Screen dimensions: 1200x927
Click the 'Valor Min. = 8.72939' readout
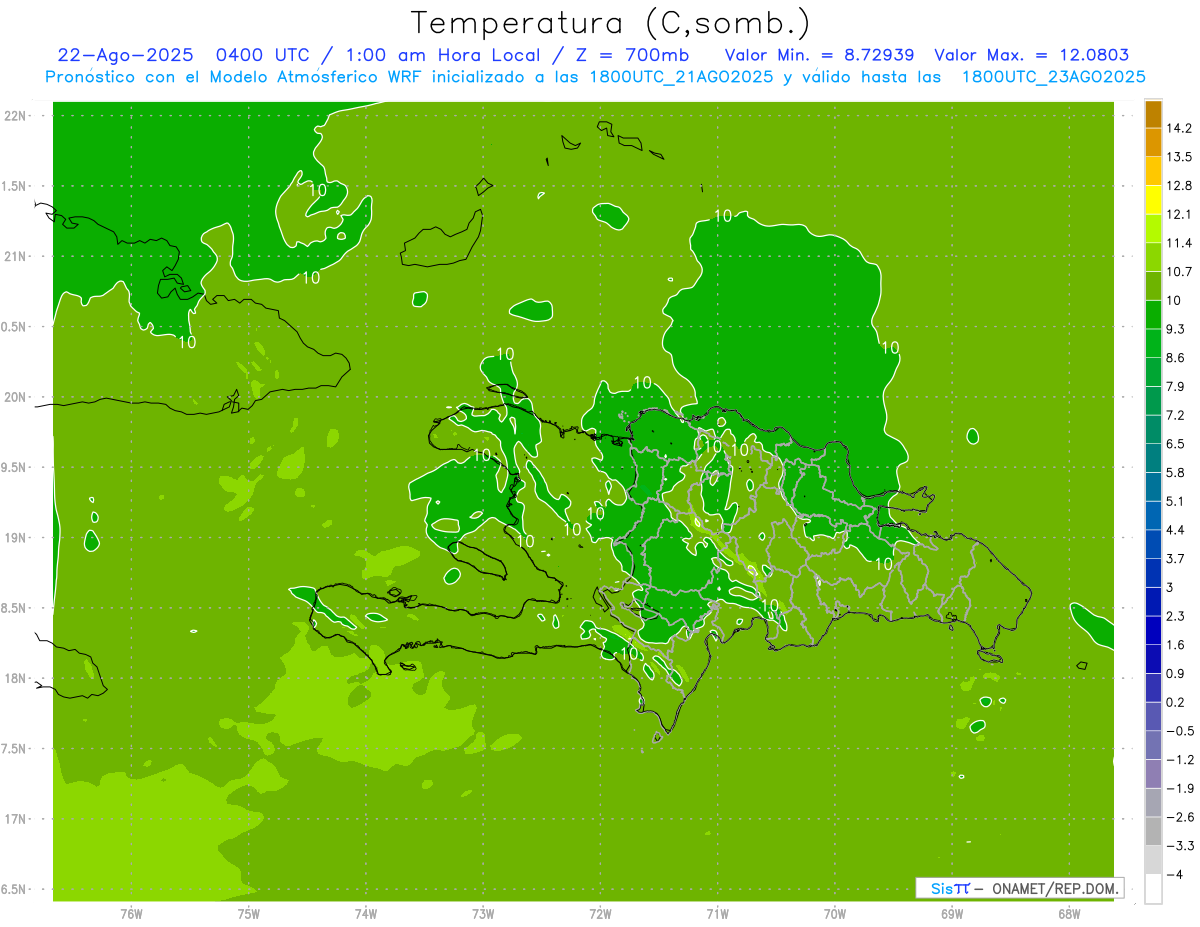click(819, 55)
